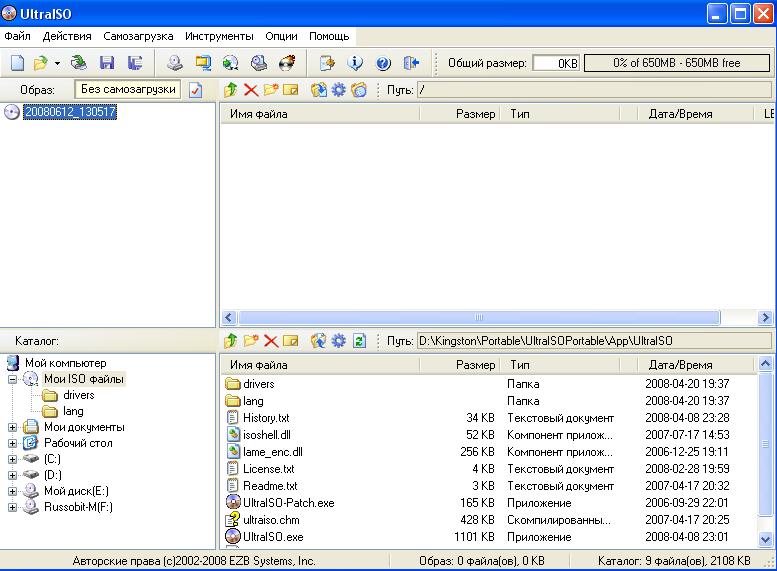This screenshot has width=777, height=571.
Task: Click the 0% of 650MB capacity bar
Action: pyautogui.click(x=677, y=63)
